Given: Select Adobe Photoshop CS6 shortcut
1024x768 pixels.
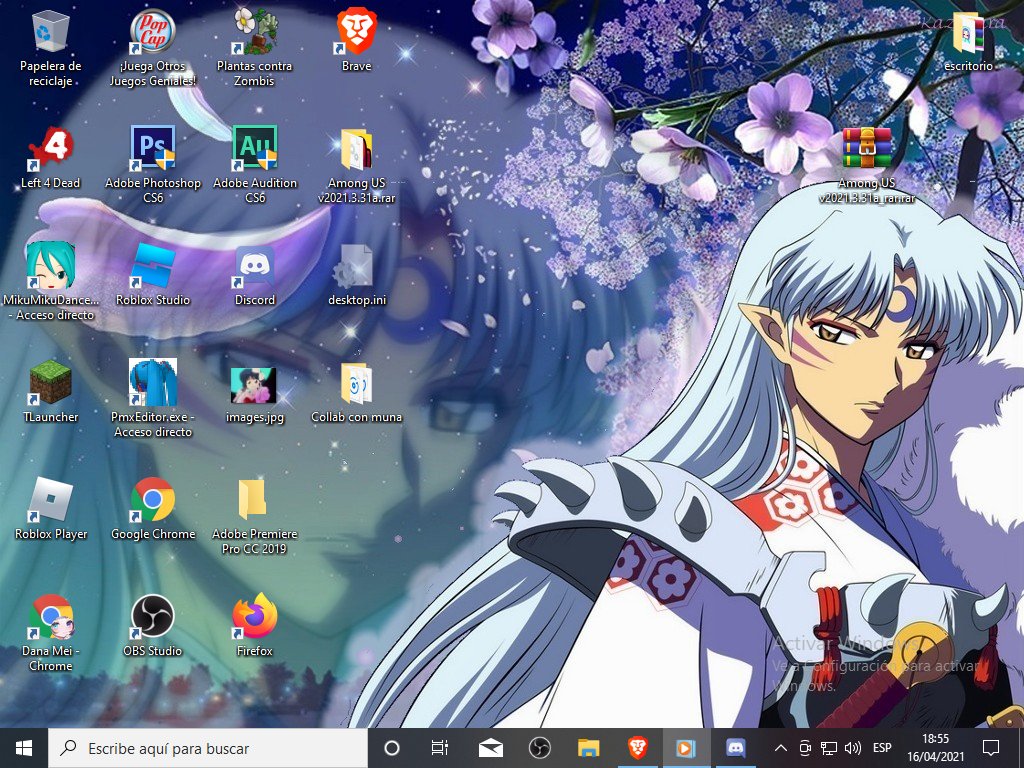Looking at the screenshot, I should [153, 165].
